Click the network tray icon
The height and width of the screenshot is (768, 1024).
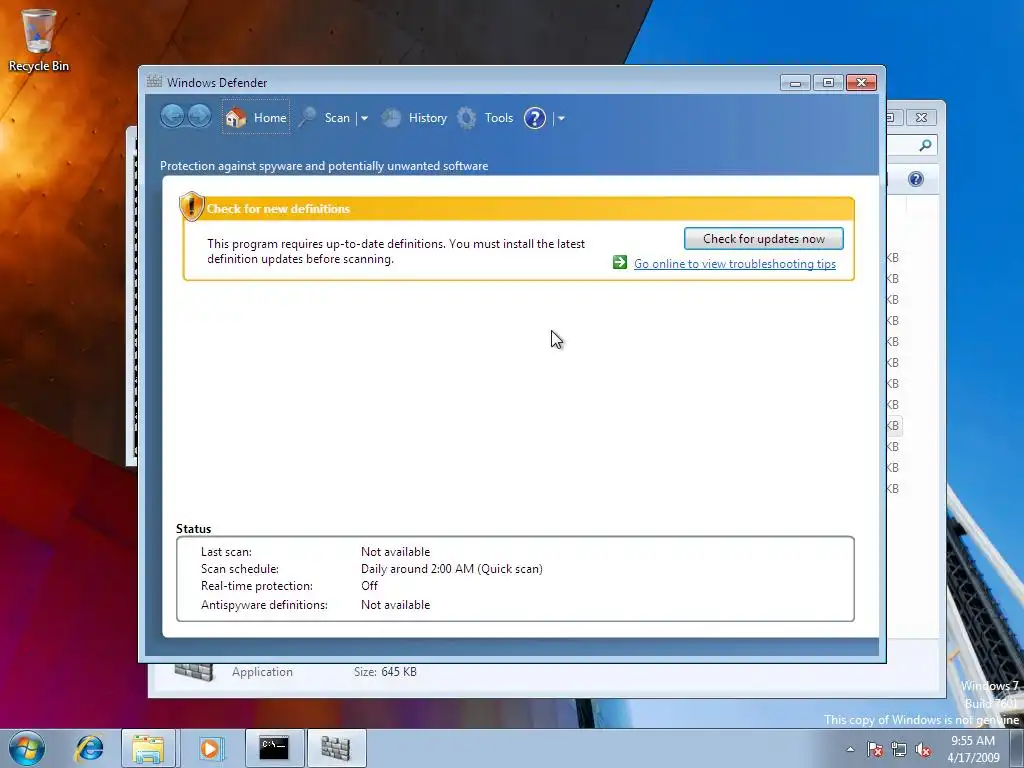tap(899, 750)
